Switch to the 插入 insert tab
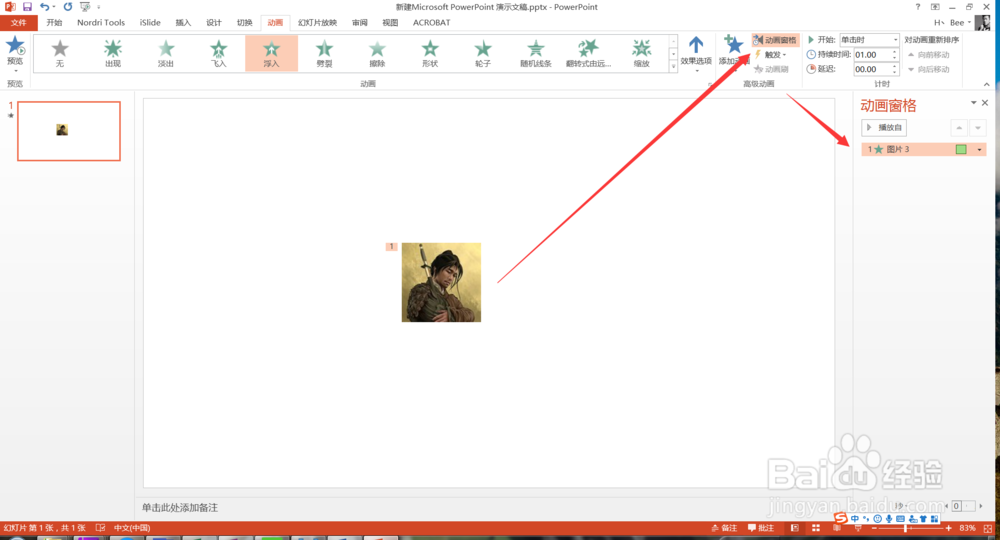Viewport: 1000px width, 540px height. click(183, 23)
